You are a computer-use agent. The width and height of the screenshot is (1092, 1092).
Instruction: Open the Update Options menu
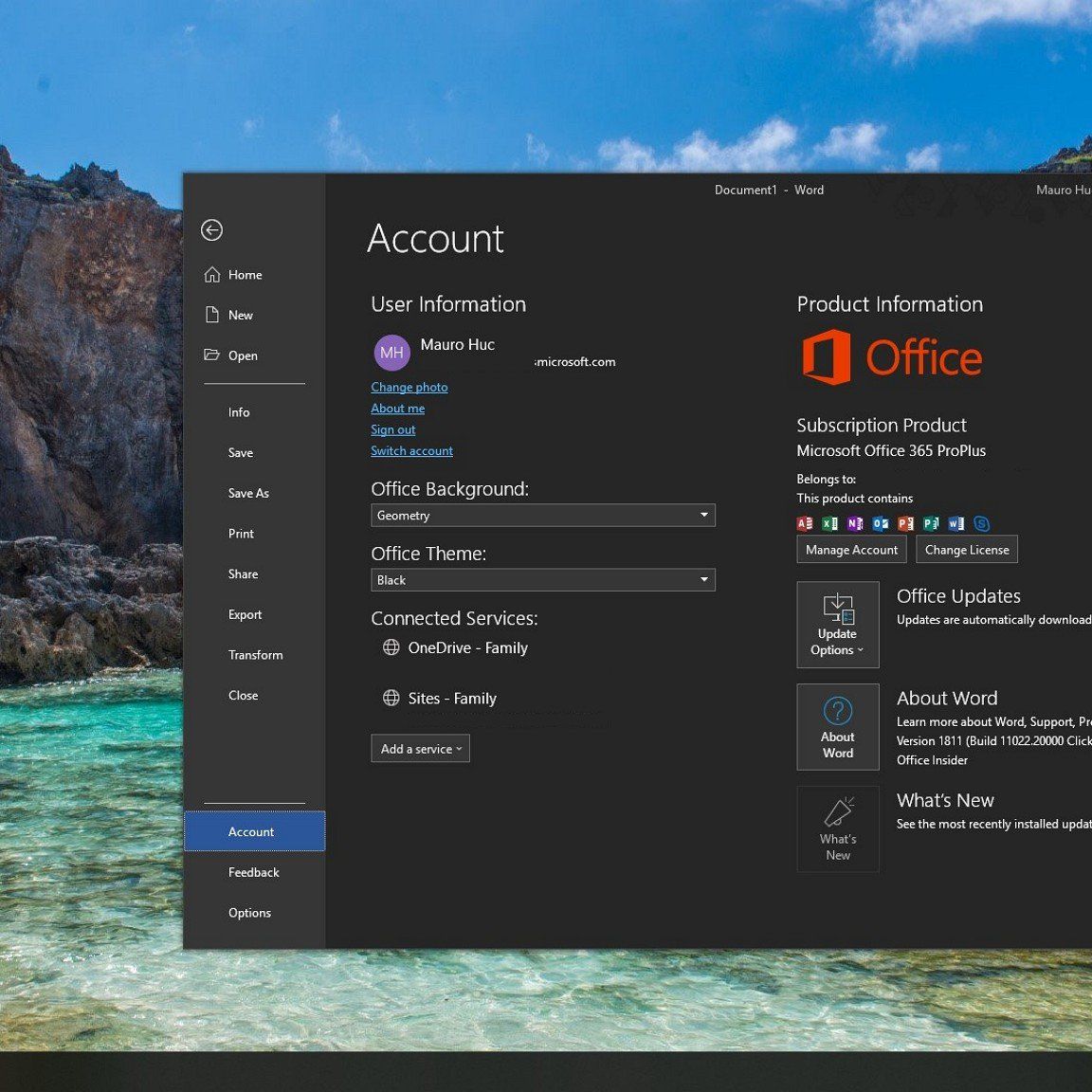click(838, 625)
